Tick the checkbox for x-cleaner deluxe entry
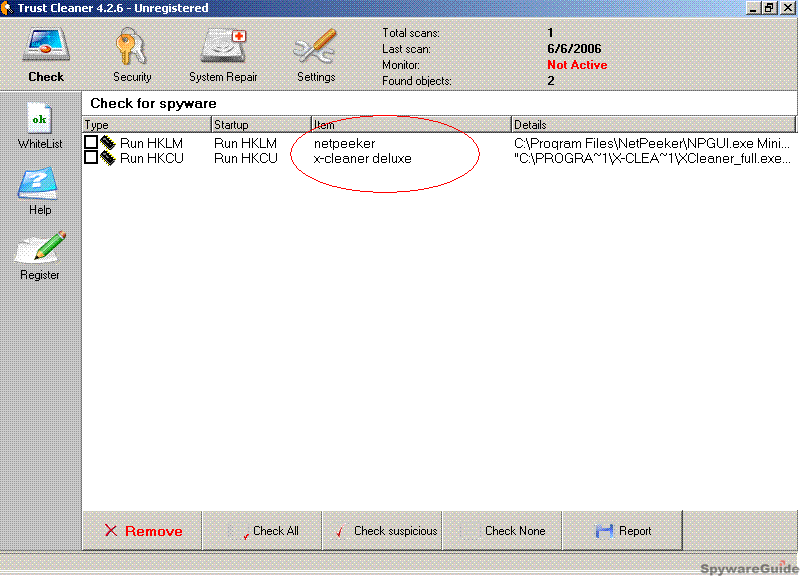The image size is (800, 576). [x=91, y=158]
